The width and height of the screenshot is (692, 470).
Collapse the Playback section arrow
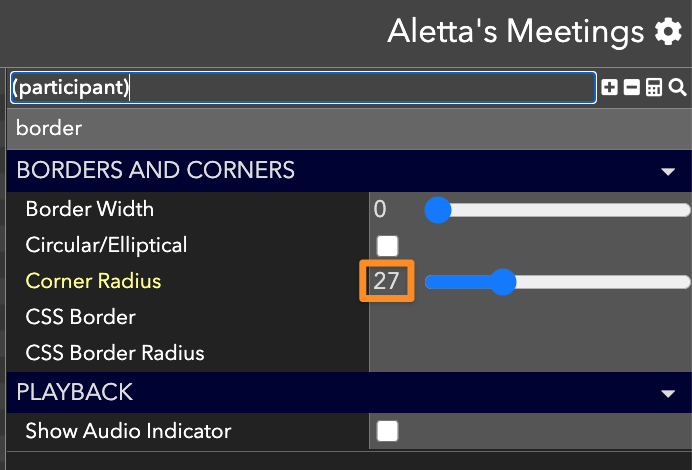click(x=668, y=393)
